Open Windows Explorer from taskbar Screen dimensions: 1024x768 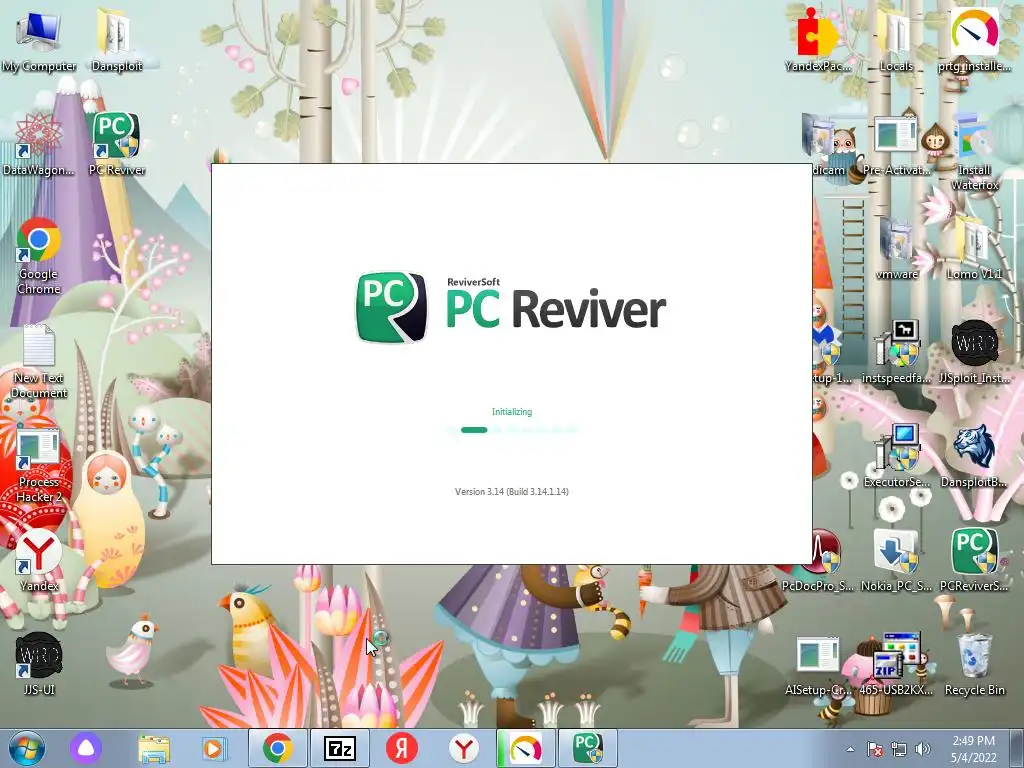coord(154,748)
